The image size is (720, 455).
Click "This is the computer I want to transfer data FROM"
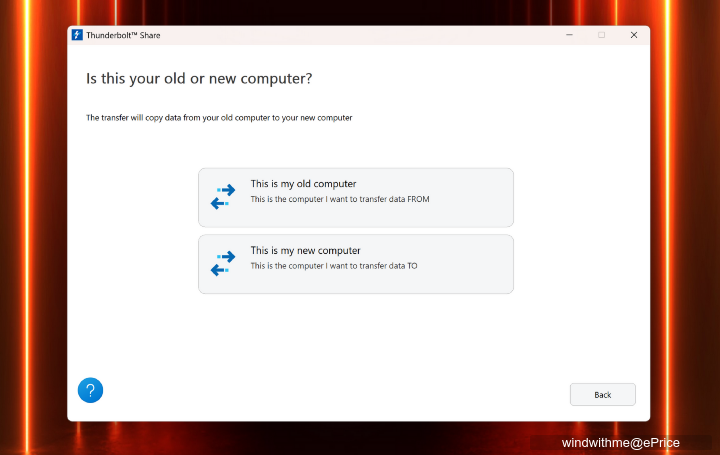(x=340, y=199)
